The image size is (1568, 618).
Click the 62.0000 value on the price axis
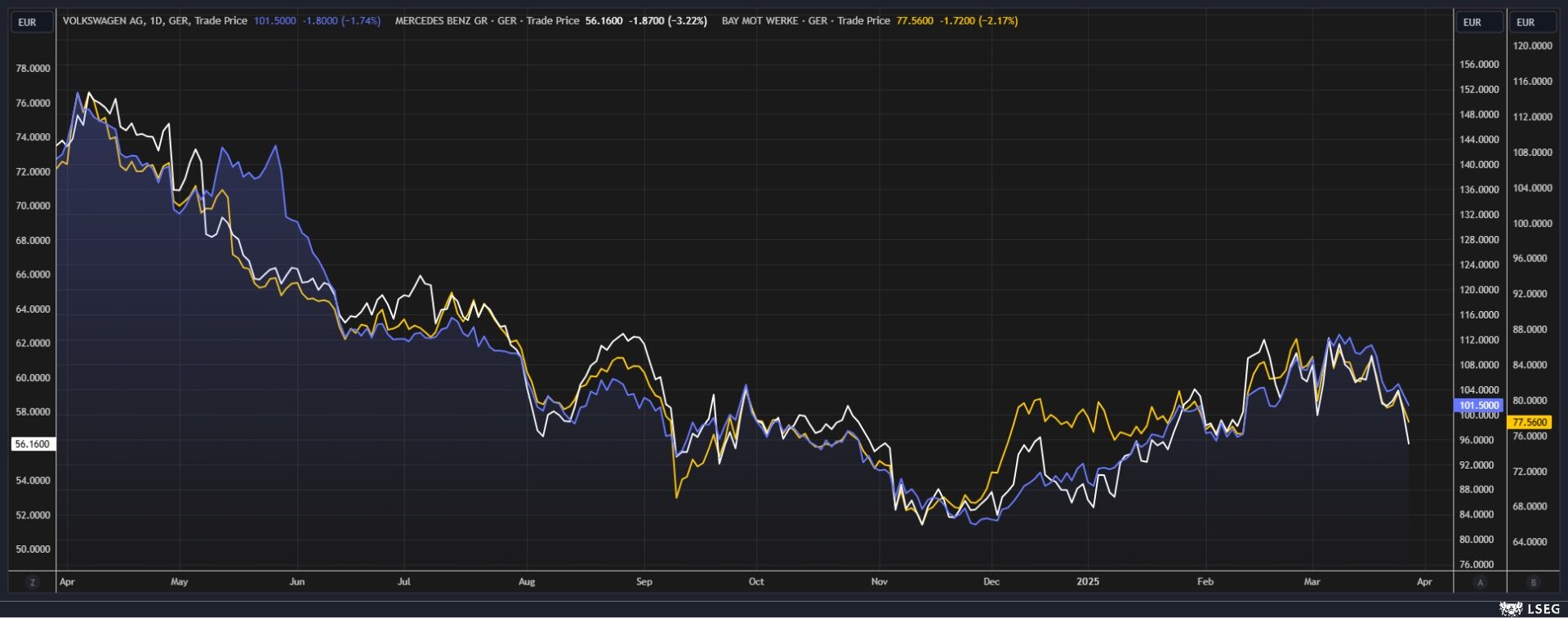pos(33,343)
